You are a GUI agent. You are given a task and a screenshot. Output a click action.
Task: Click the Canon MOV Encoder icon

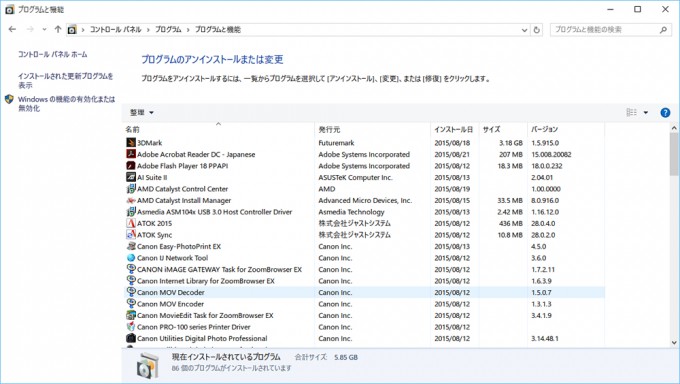pos(131,303)
